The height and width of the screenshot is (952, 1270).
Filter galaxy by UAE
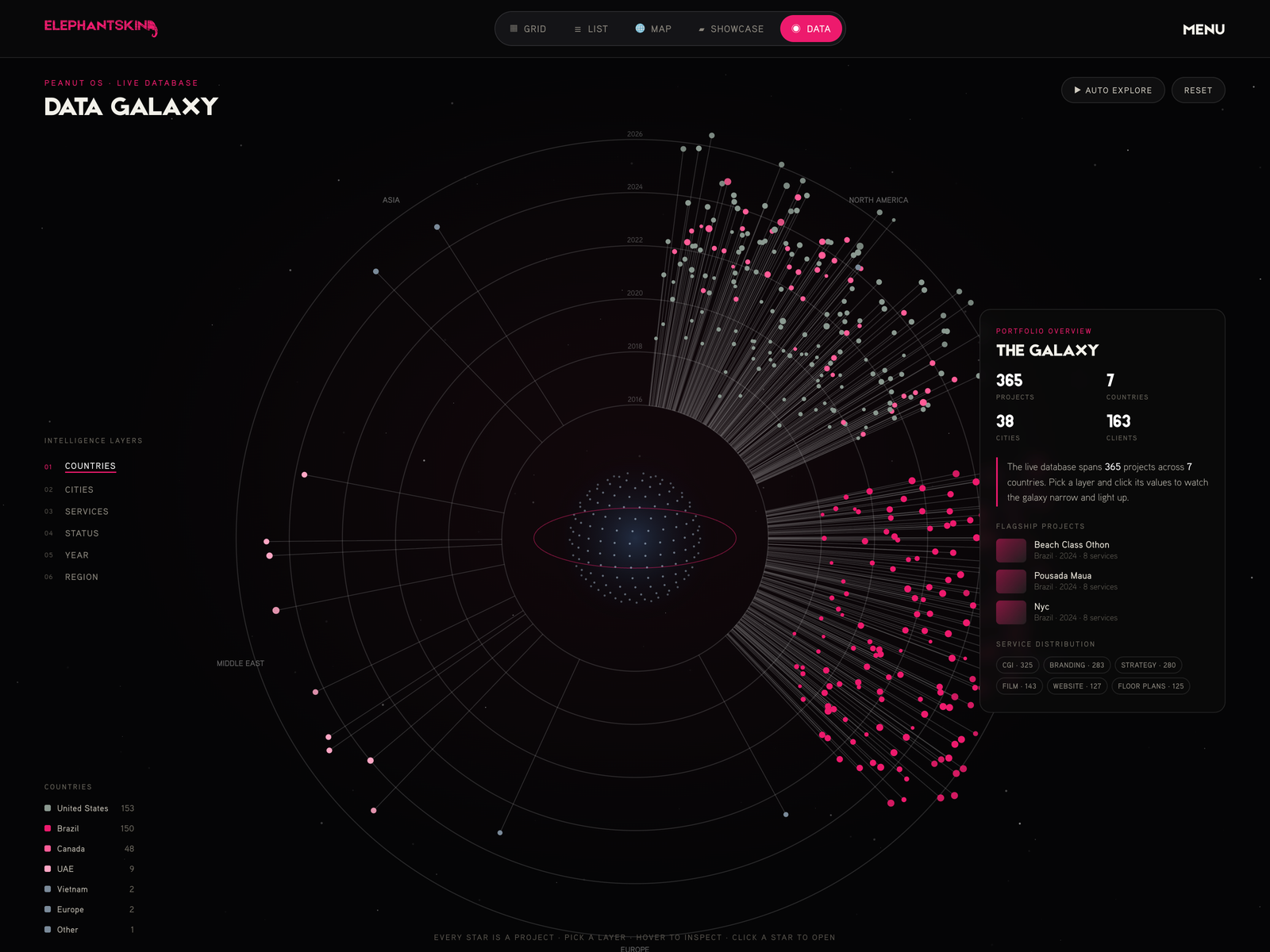coord(89,869)
